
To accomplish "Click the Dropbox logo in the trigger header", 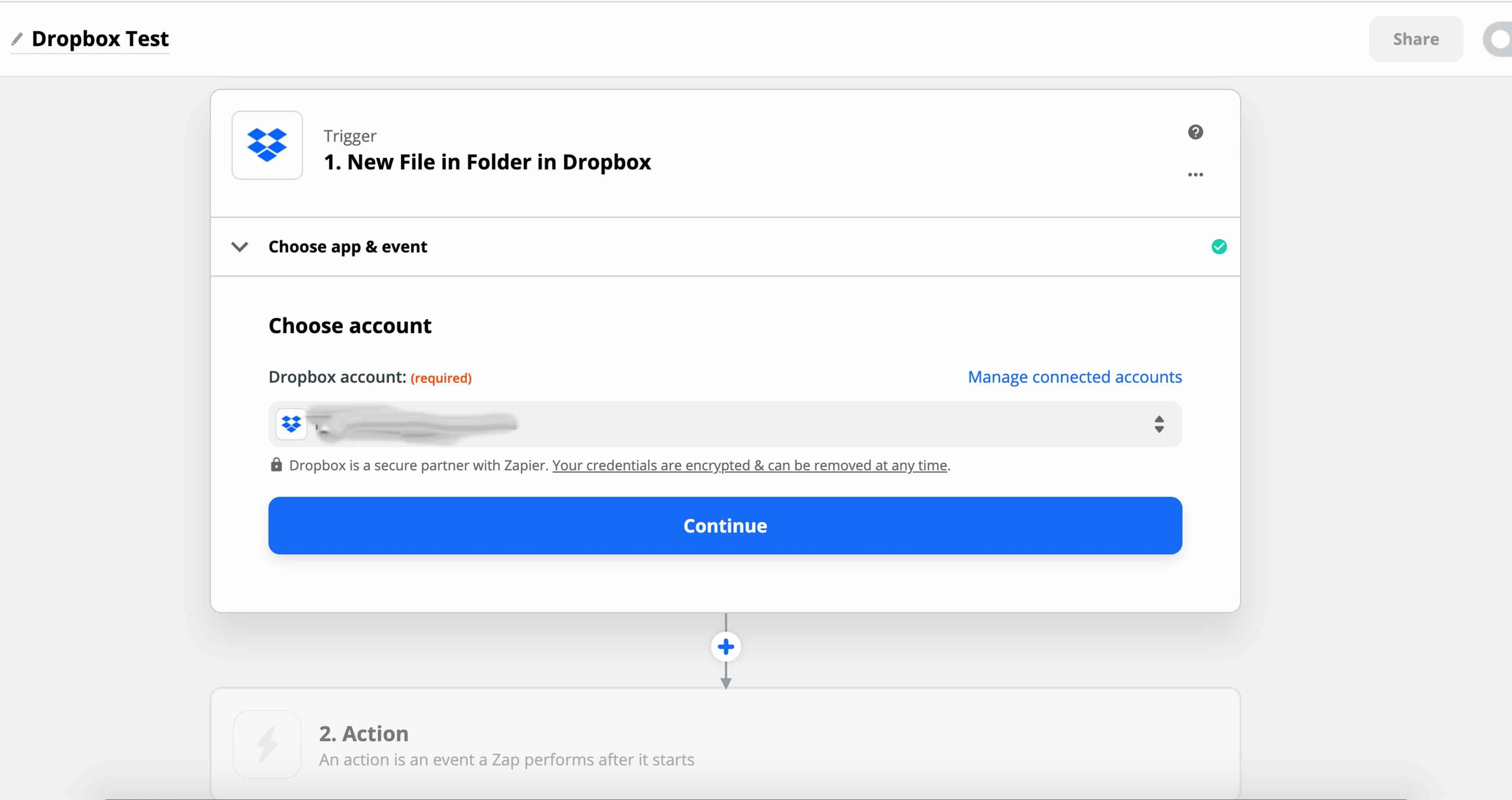I will coord(267,145).
